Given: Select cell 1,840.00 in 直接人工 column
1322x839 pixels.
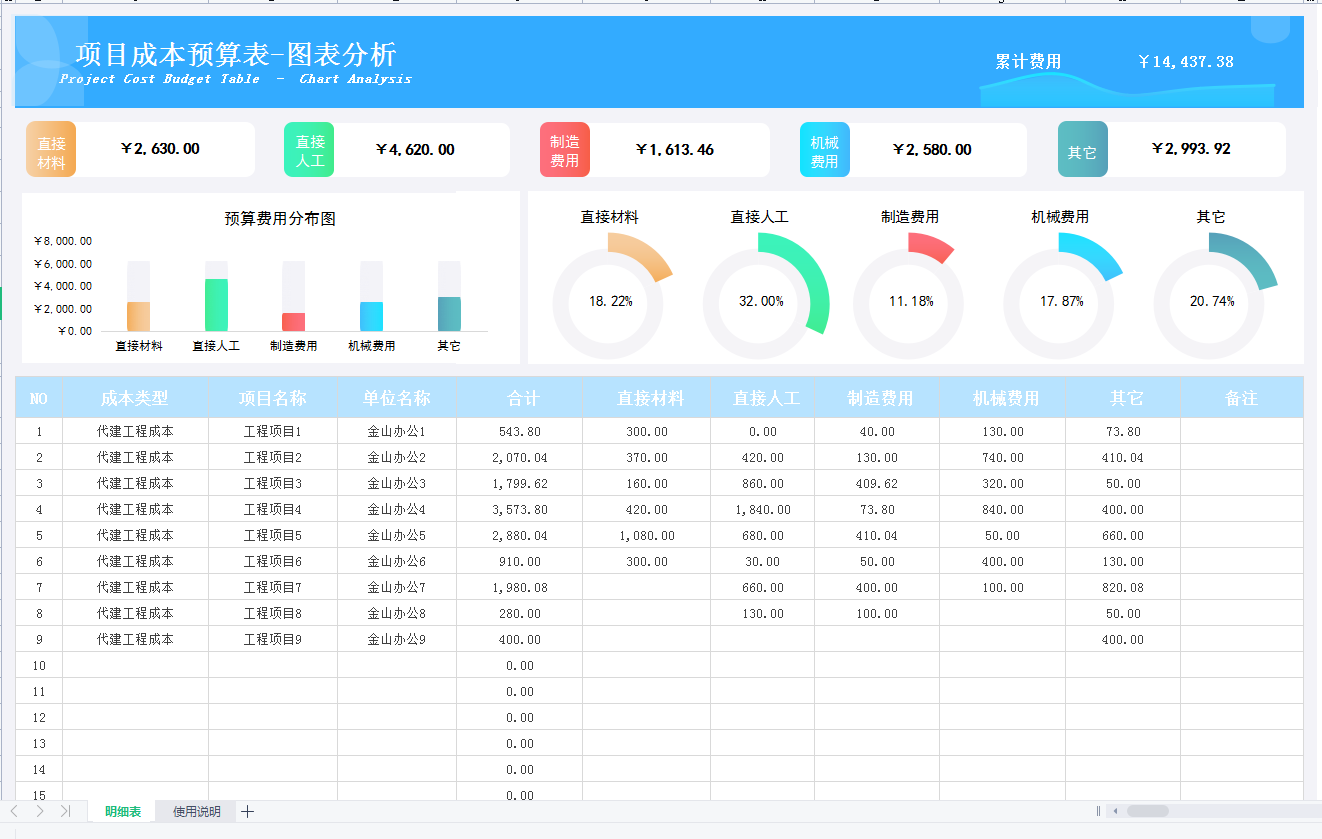Looking at the screenshot, I should 763,510.
